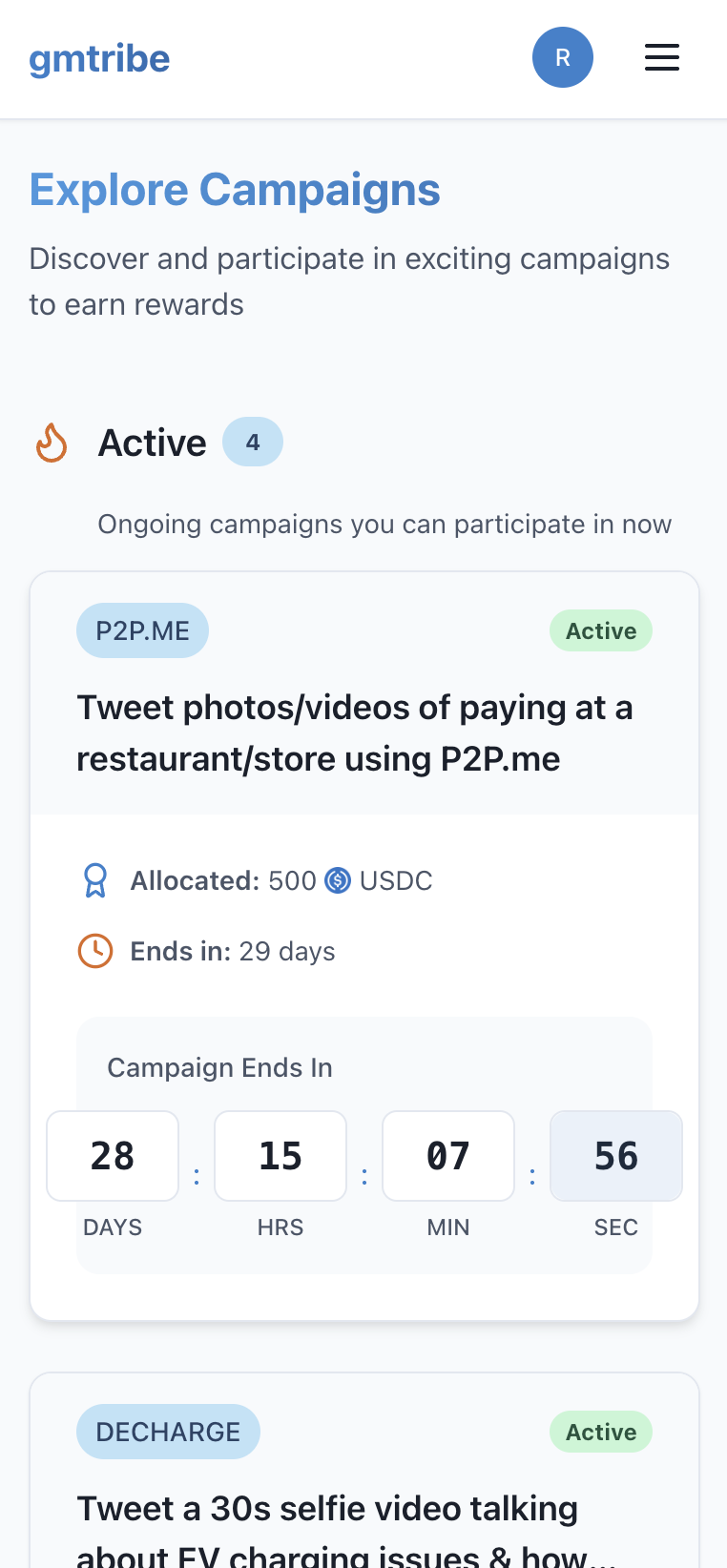Click the 56 SEC countdown box

tap(616, 1156)
